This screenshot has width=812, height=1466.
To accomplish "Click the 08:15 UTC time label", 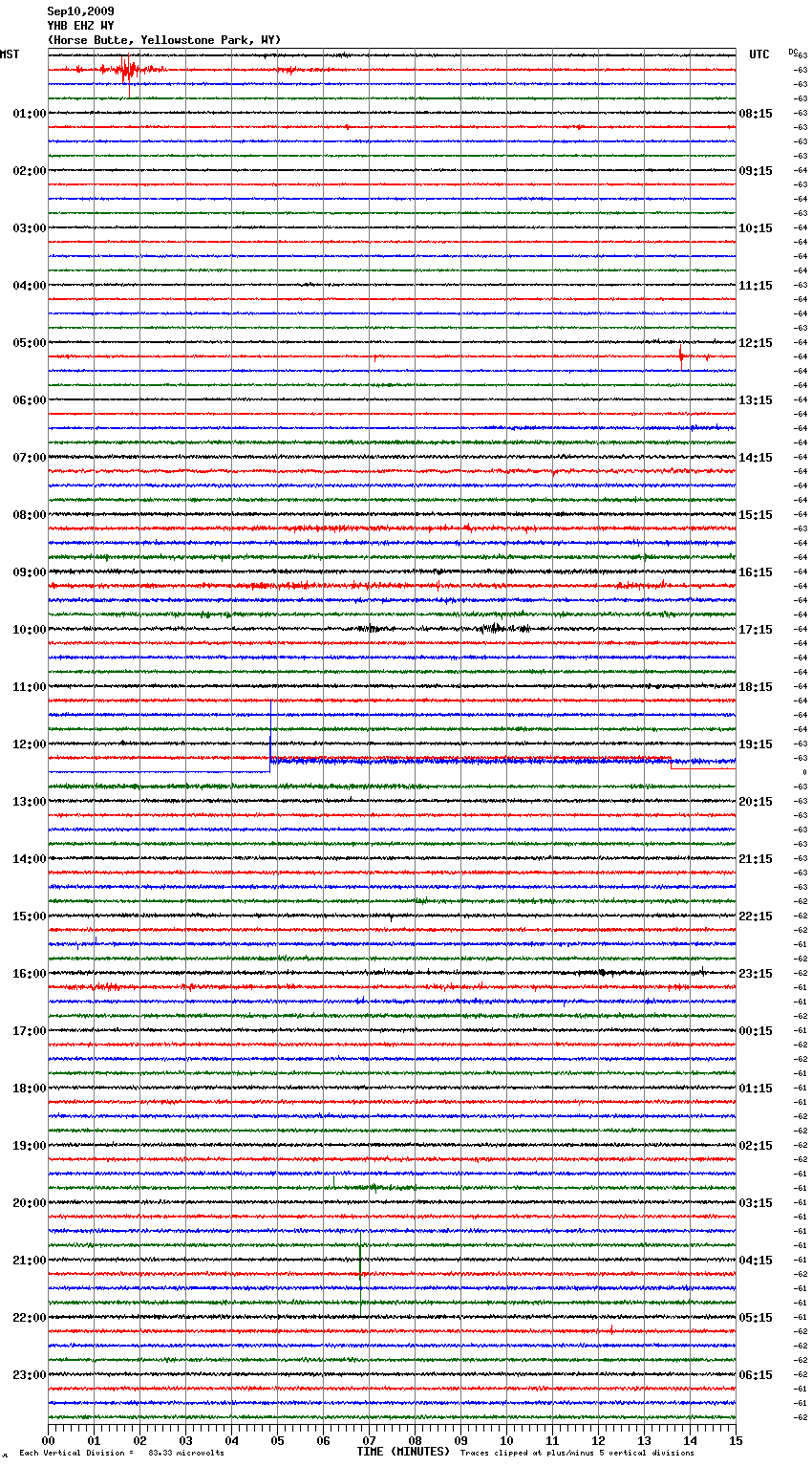I will (756, 114).
